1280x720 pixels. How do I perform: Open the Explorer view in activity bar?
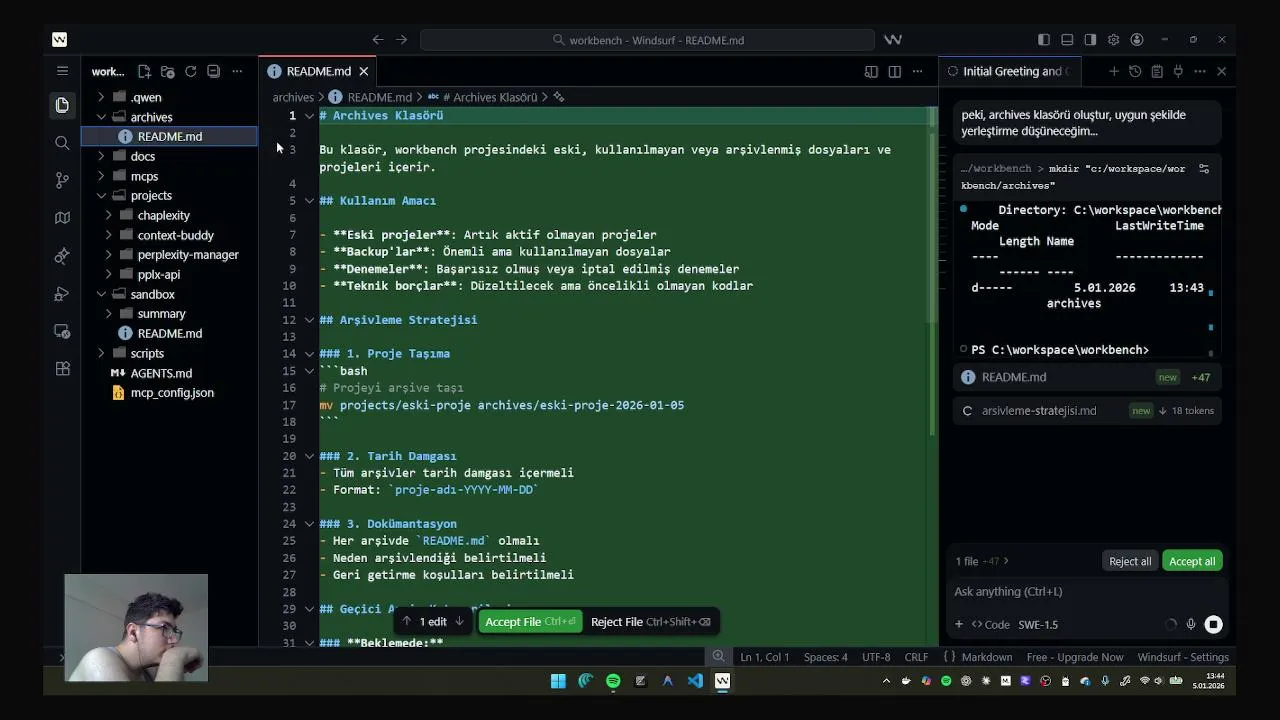[62, 105]
